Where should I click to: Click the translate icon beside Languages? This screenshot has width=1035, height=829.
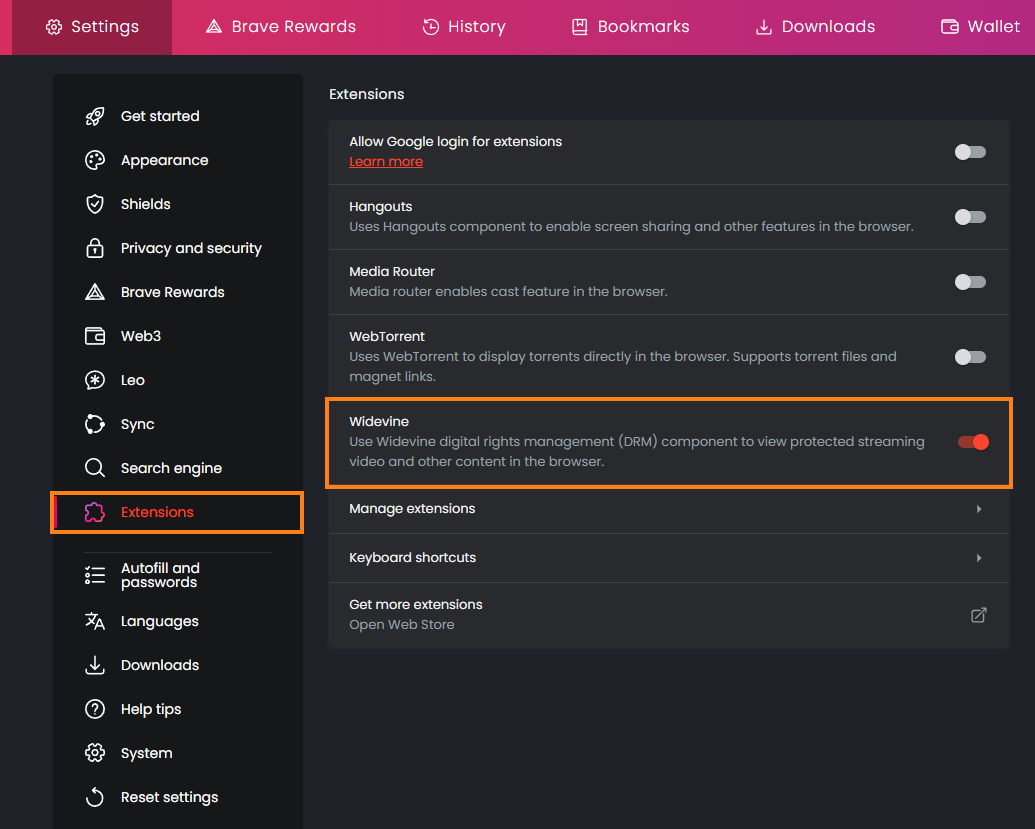(x=95, y=621)
